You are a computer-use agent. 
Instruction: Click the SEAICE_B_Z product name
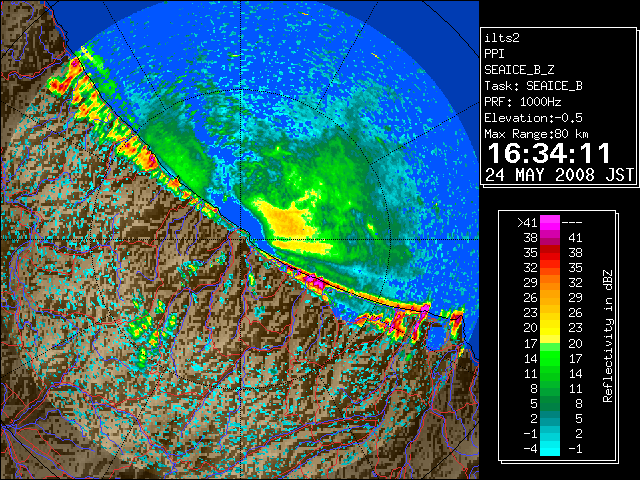519,70
